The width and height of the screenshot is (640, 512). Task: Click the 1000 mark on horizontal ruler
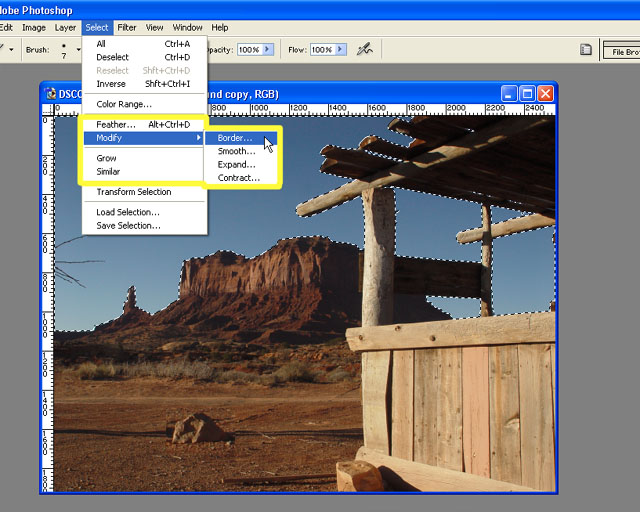click(260, 108)
